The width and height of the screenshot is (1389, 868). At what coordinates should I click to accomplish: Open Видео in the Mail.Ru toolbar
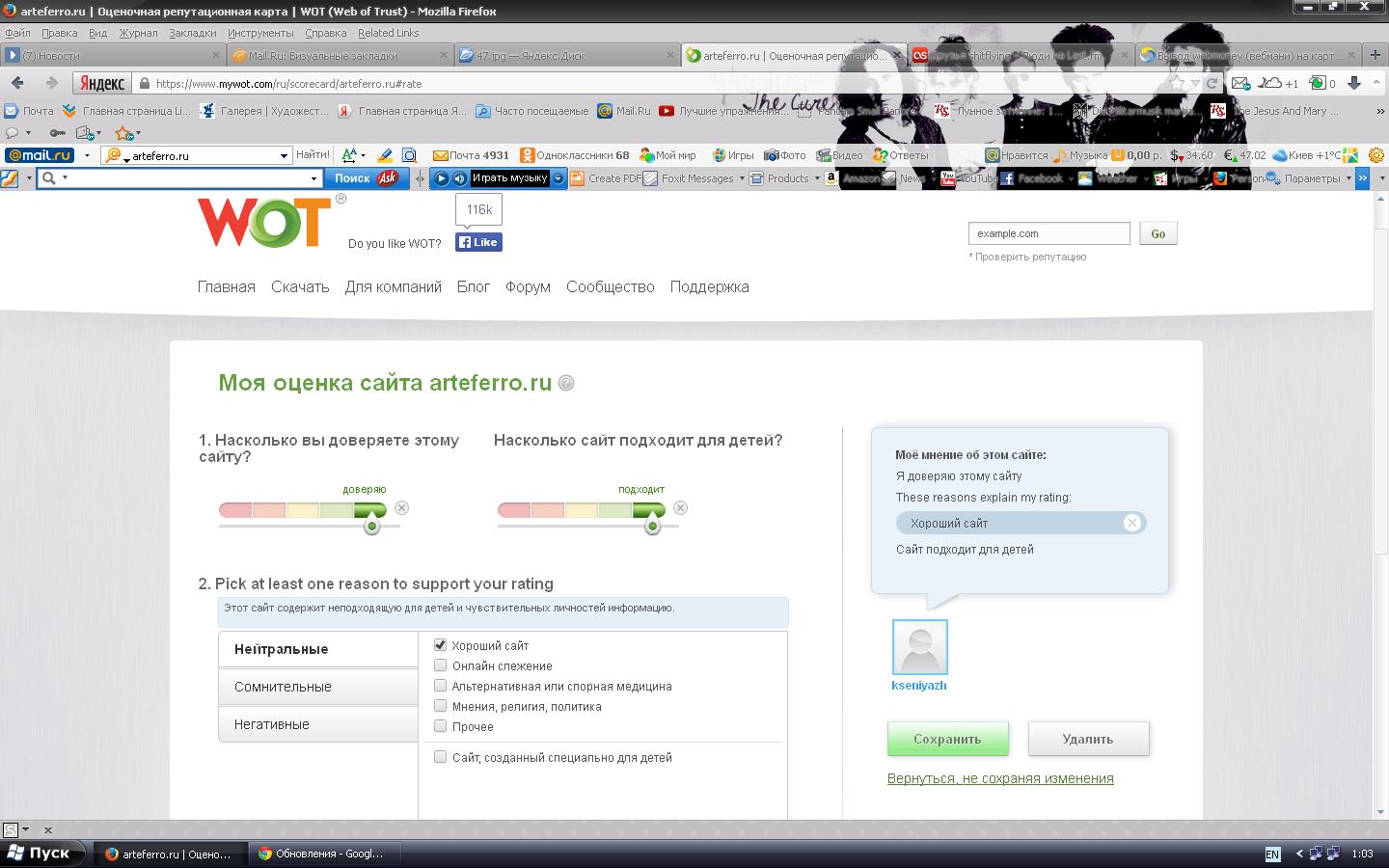coord(839,155)
